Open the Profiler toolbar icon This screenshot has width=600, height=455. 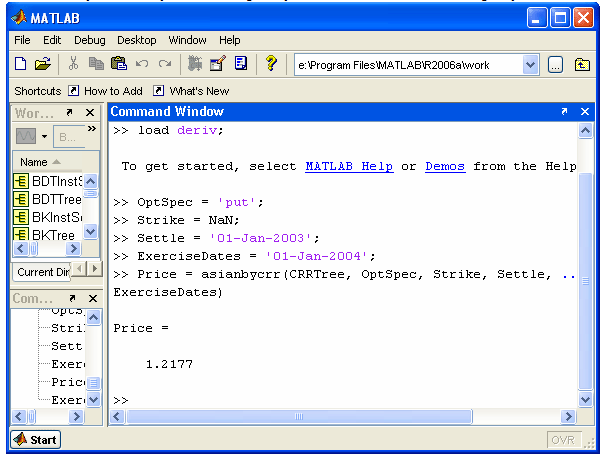coord(241,64)
